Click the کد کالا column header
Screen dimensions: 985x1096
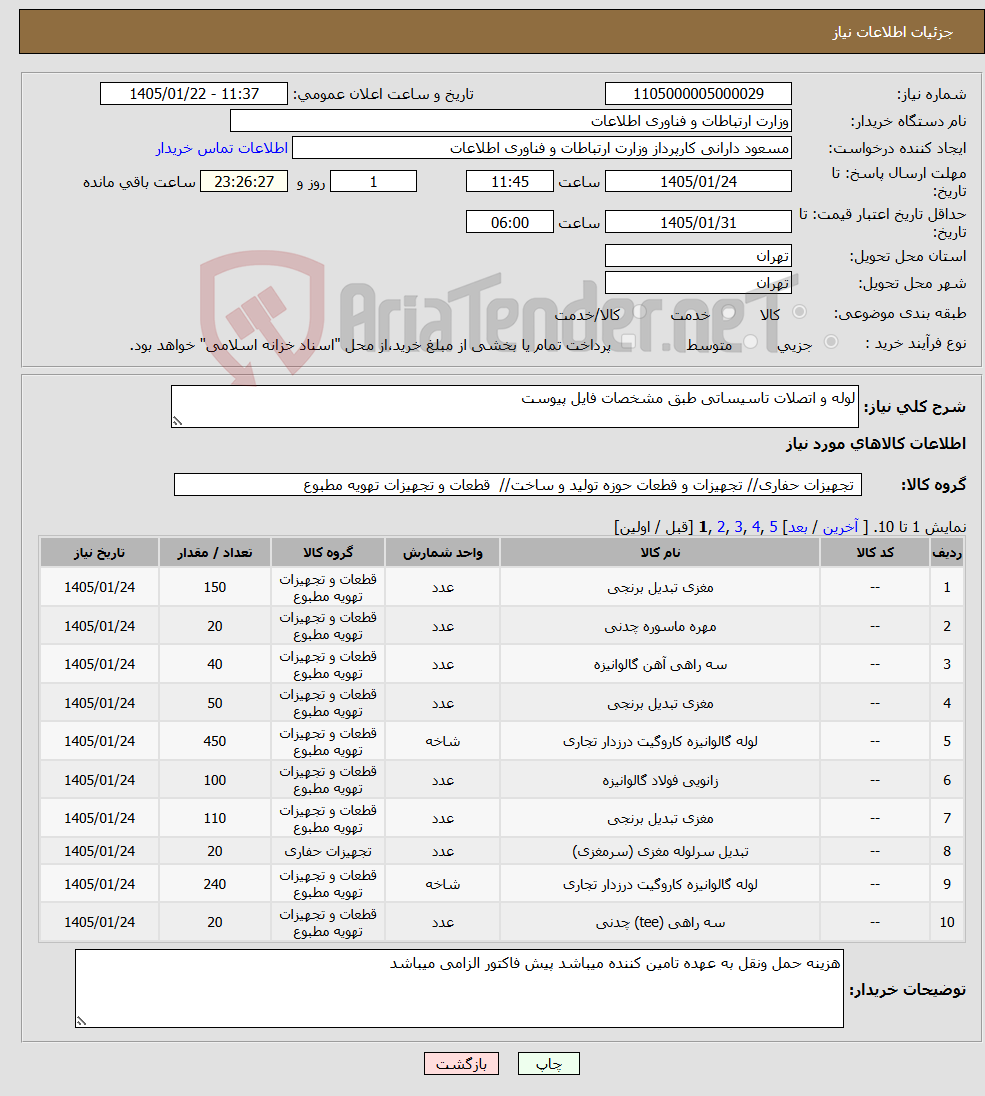point(875,552)
